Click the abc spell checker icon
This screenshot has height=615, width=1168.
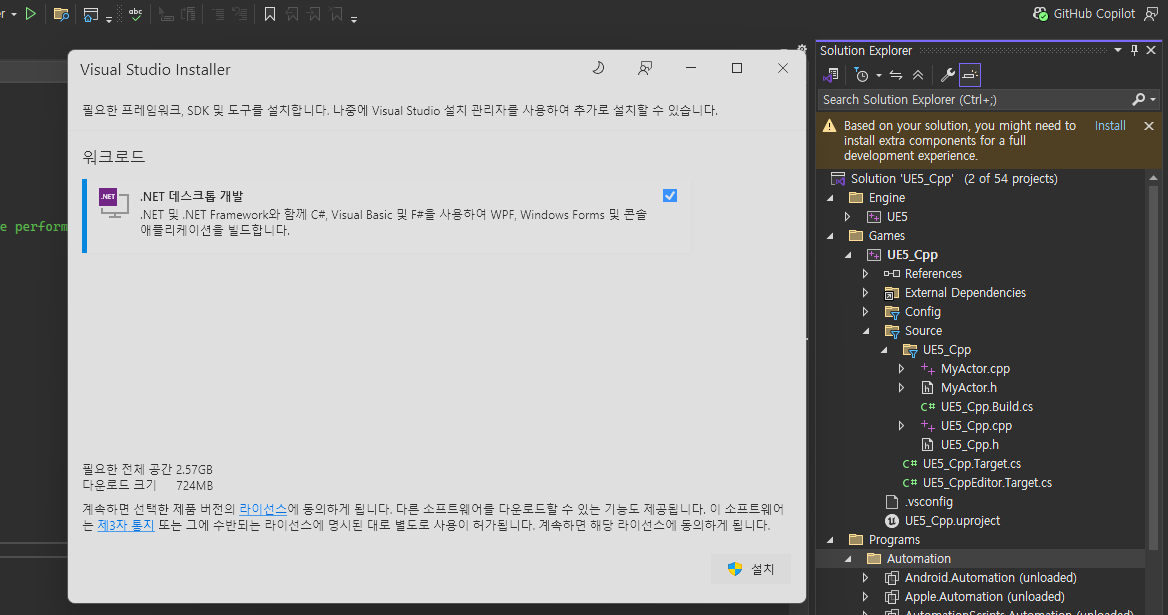(135, 14)
